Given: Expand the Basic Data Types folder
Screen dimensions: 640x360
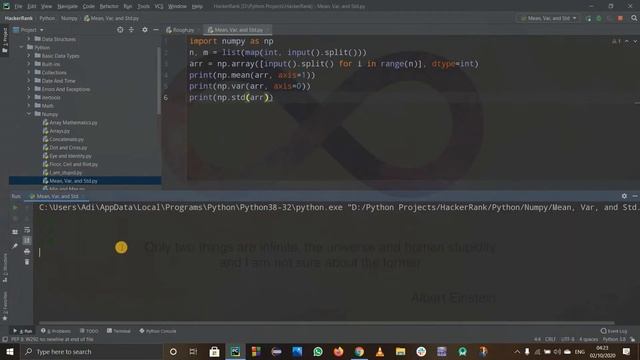Looking at the screenshot, I should [x=29, y=56].
